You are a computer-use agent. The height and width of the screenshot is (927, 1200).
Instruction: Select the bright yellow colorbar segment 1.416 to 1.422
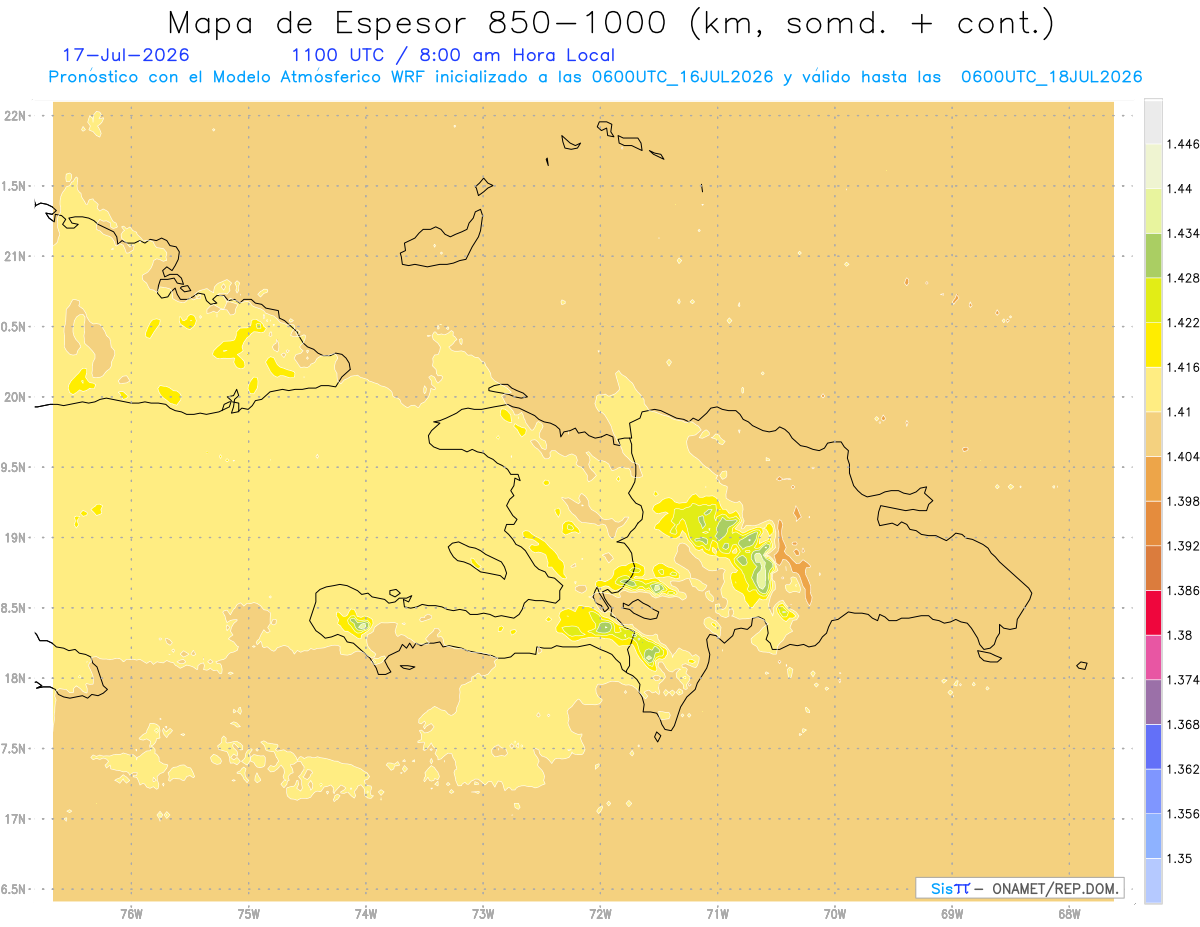[1153, 345]
